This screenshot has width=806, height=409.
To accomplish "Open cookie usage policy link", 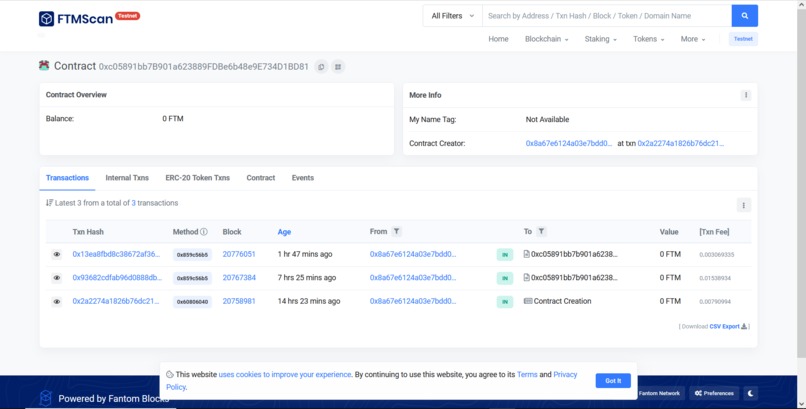I will pyautogui.click(x=285, y=375).
